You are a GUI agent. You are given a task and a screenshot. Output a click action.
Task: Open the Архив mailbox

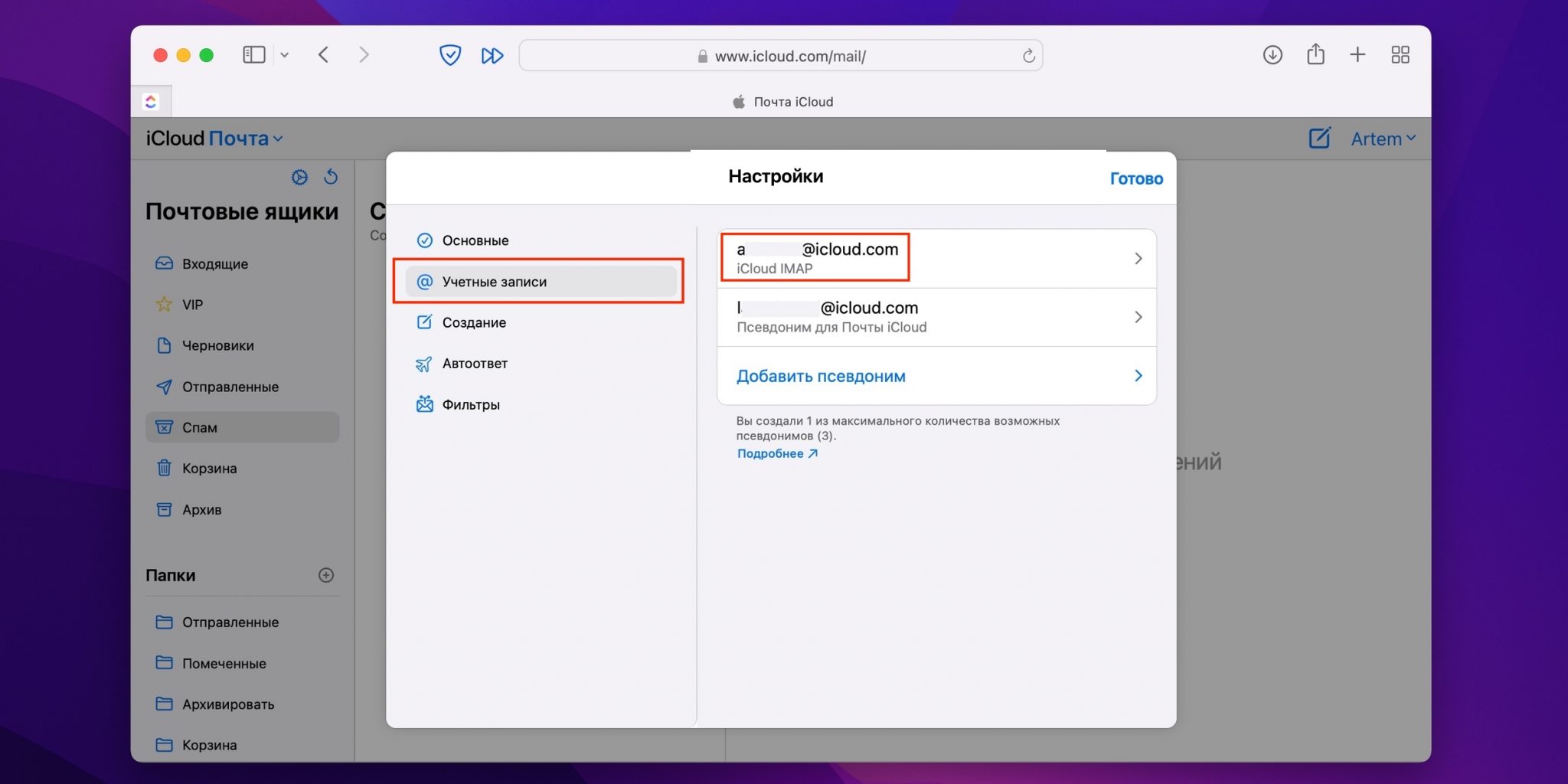tap(242, 509)
